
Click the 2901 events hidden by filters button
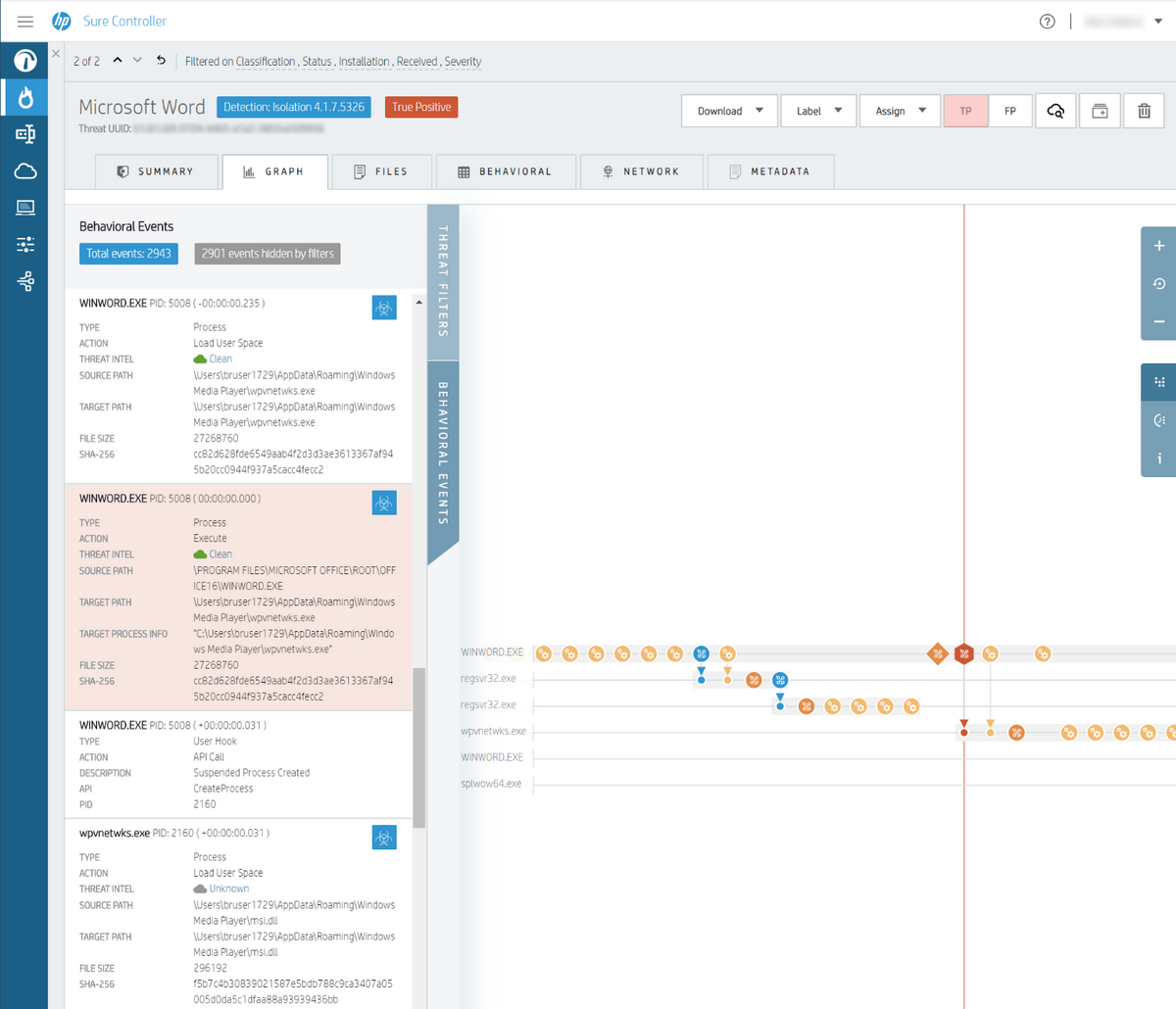(268, 254)
